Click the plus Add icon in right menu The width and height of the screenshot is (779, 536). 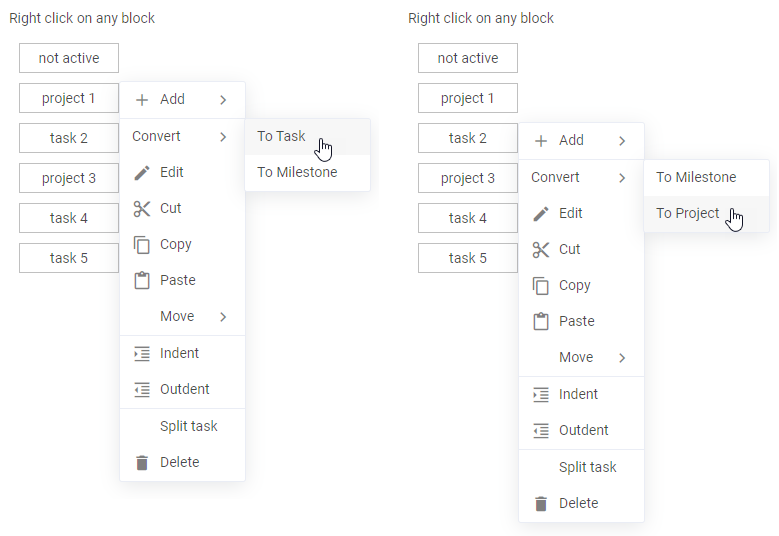[x=541, y=140]
